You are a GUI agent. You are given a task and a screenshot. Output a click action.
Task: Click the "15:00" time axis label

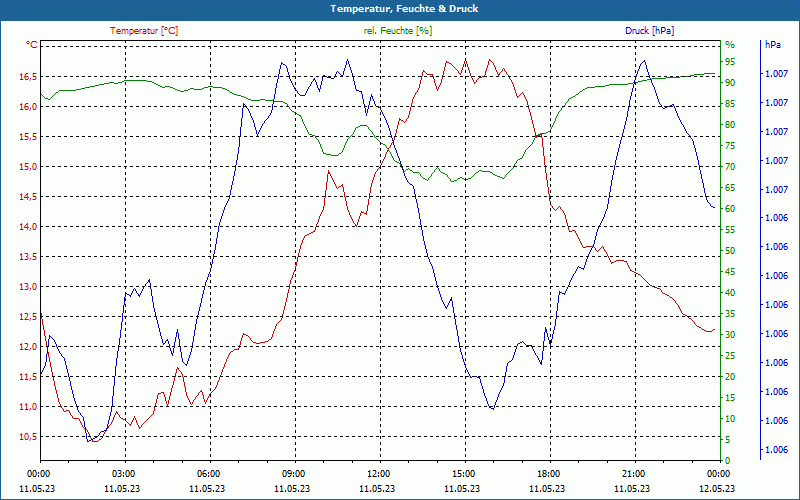(x=462, y=473)
